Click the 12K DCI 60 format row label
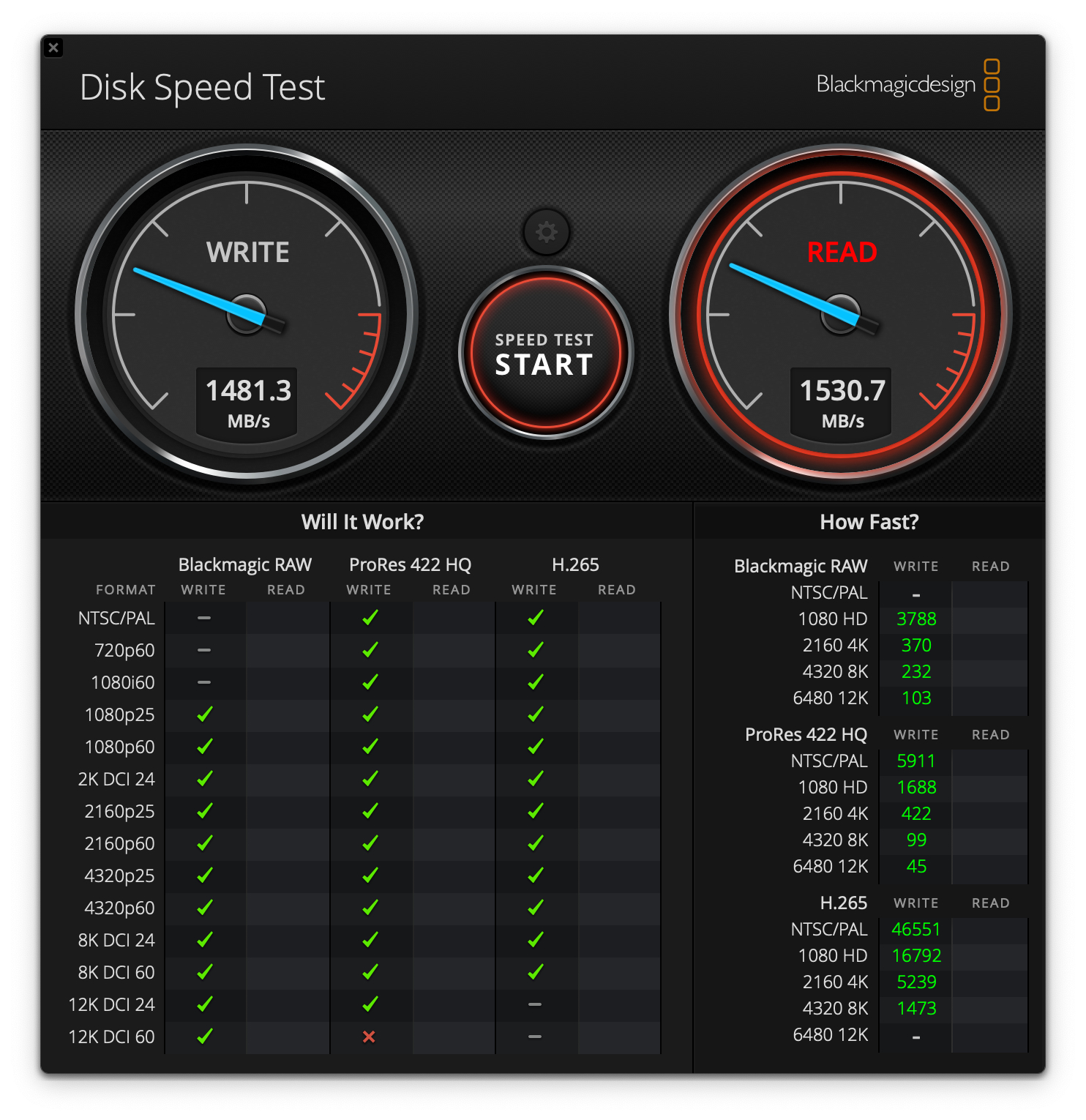The image size is (1086, 1120). point(111,1037)
